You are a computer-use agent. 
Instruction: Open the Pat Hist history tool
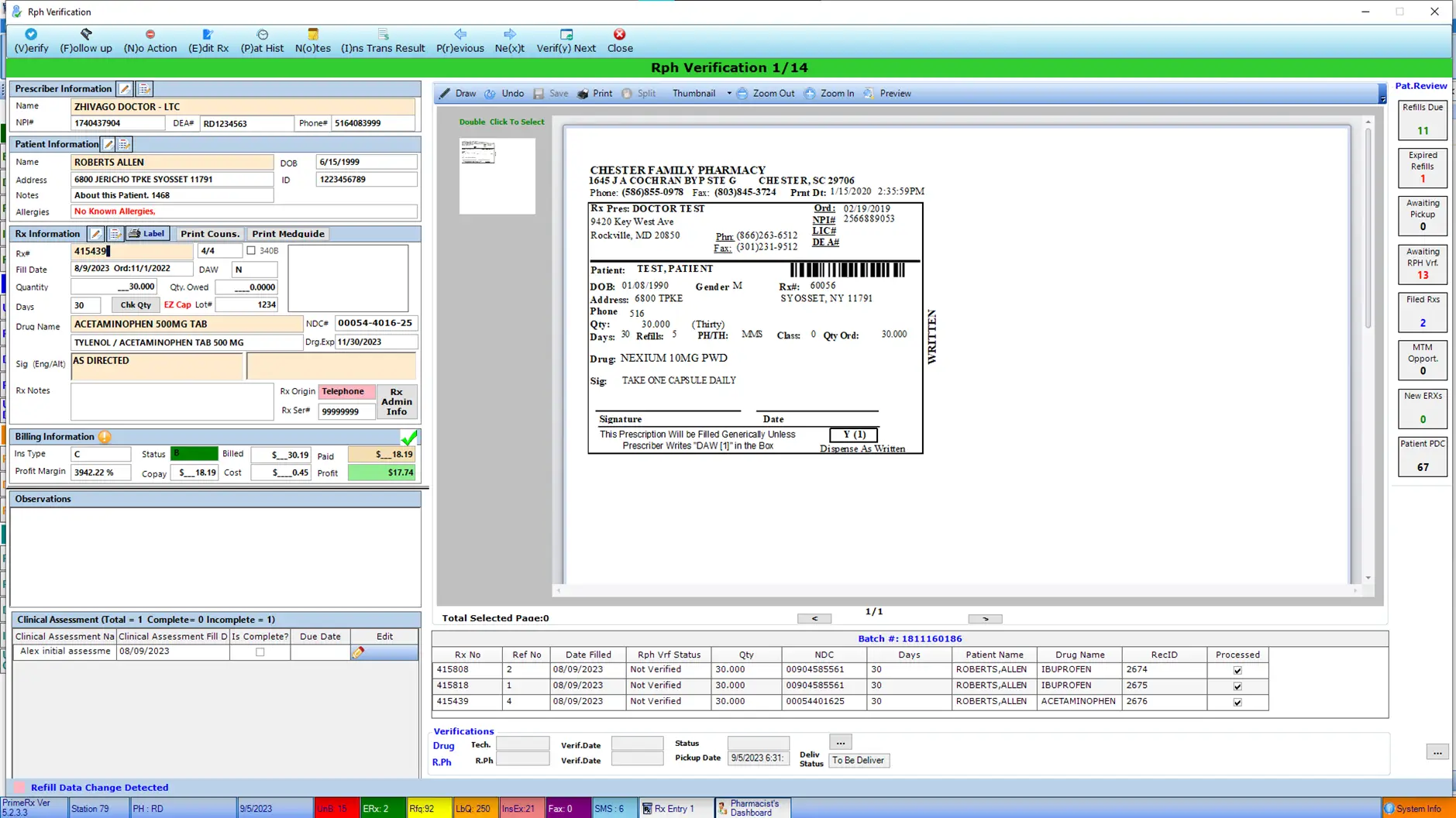[262, 40]
